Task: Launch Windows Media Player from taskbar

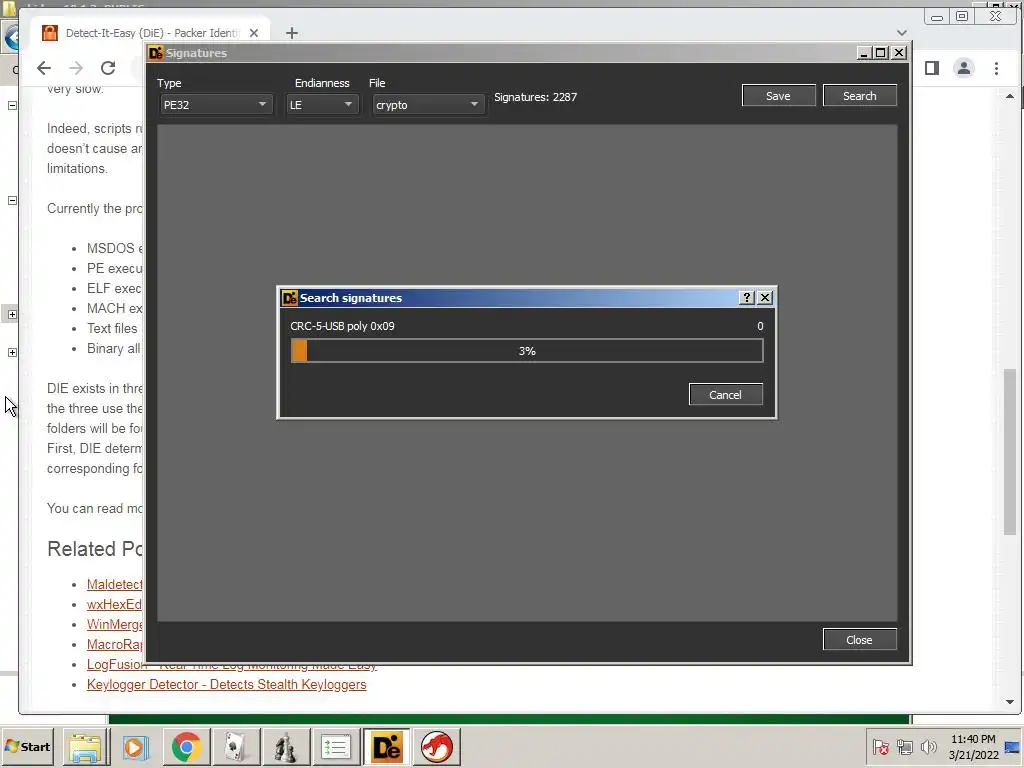Action: [x=136, y=747]
